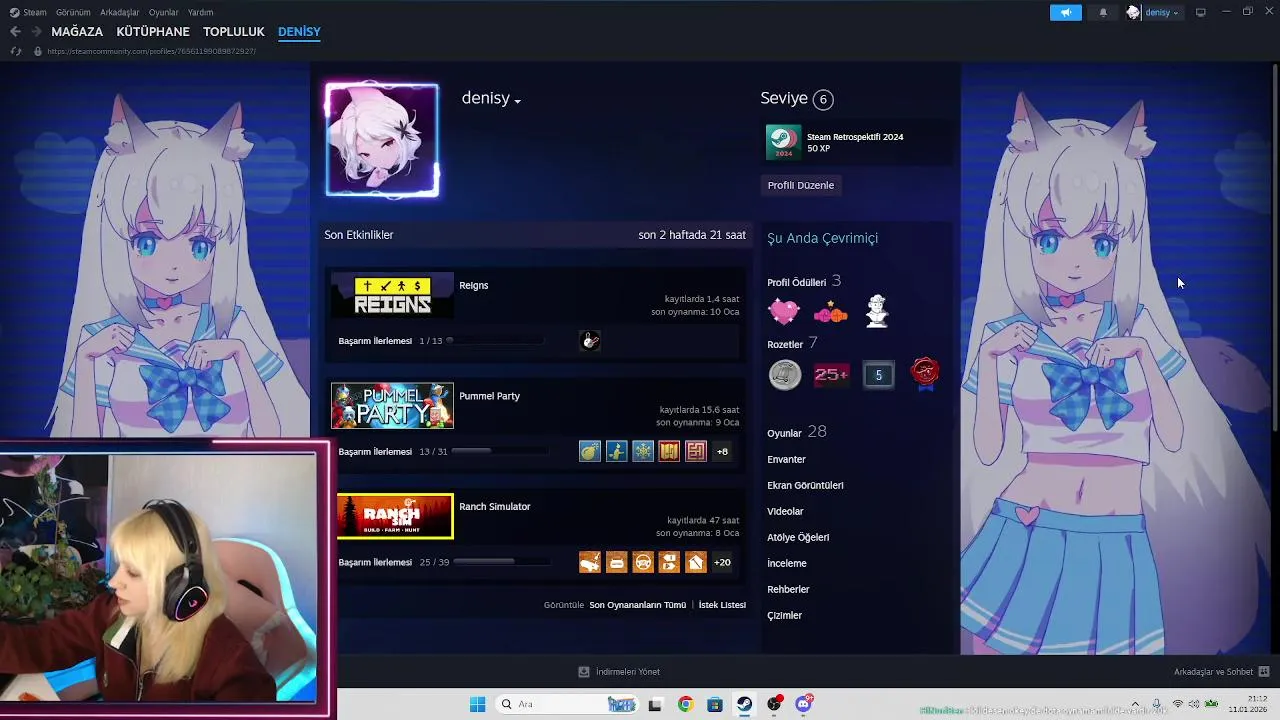The height and width of the screenshot is (720, 1280).
Task: Click the Pummel Party achievement progress bar
Action: [500, 451]
